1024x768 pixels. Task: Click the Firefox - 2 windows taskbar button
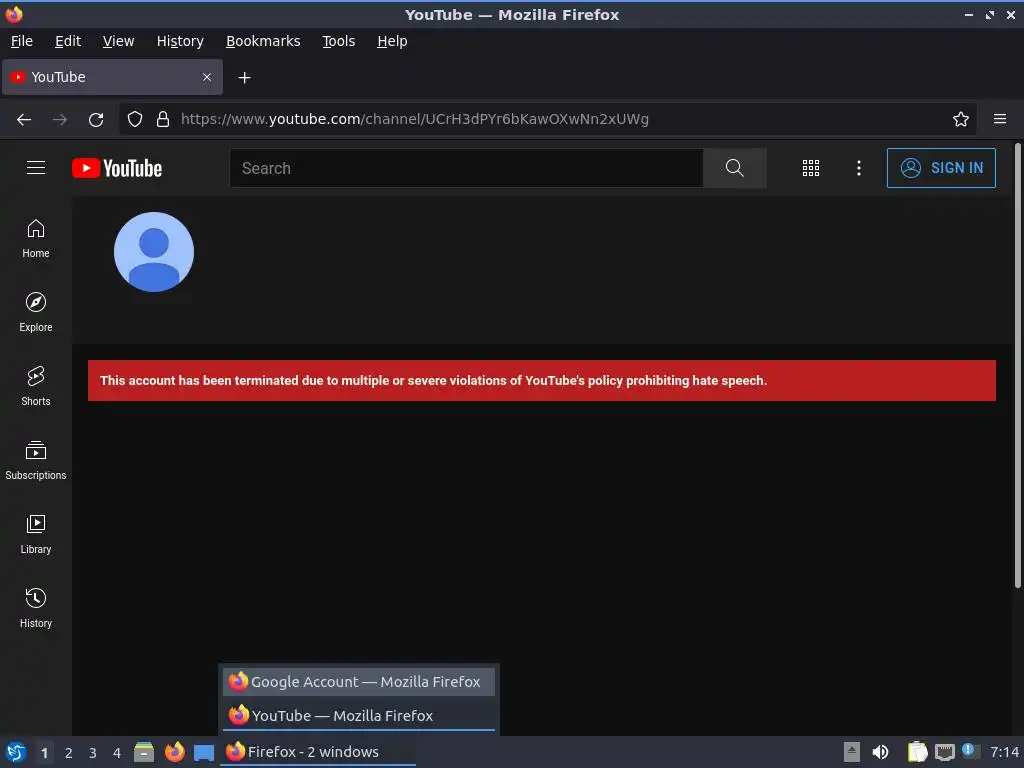pyautogui.click(x=317, y=752)
